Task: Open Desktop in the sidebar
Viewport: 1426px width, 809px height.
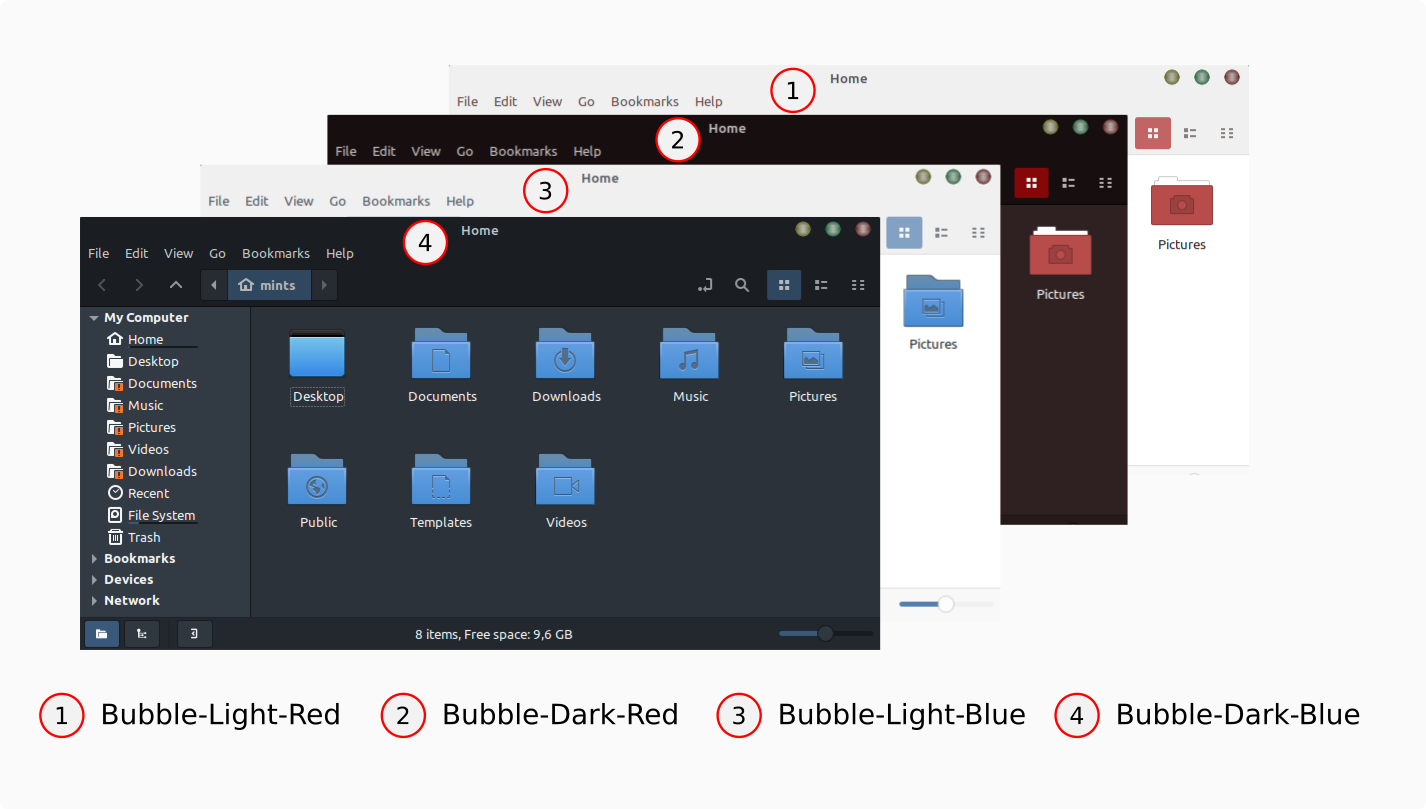Action: click(143, 361)
